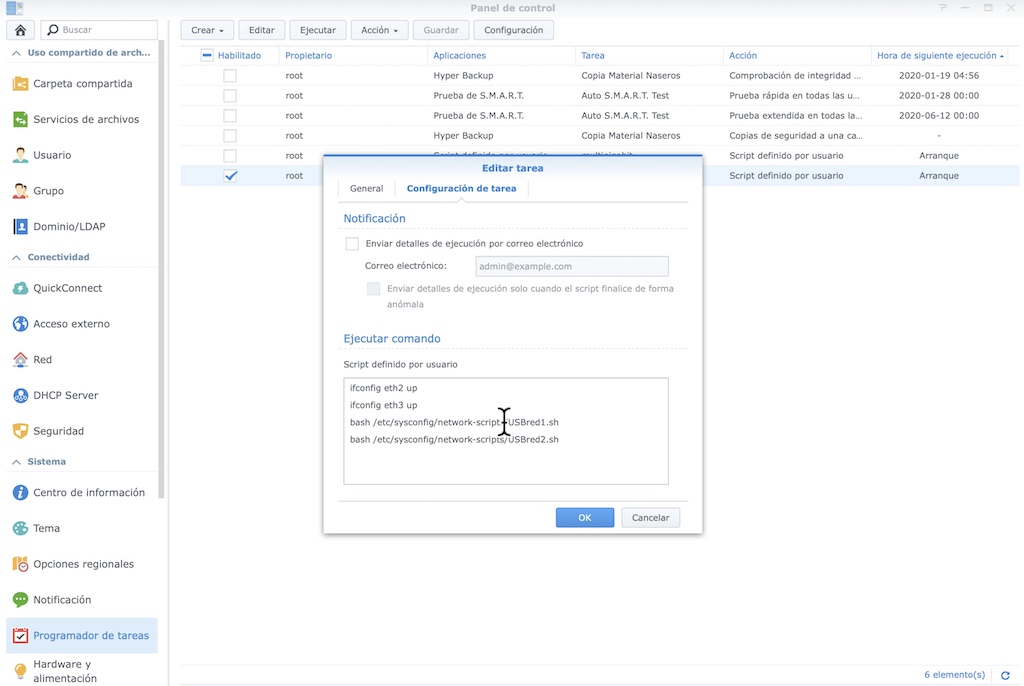
Task: Uncheck the enabled task checkbox
Action: coord(230,175)
